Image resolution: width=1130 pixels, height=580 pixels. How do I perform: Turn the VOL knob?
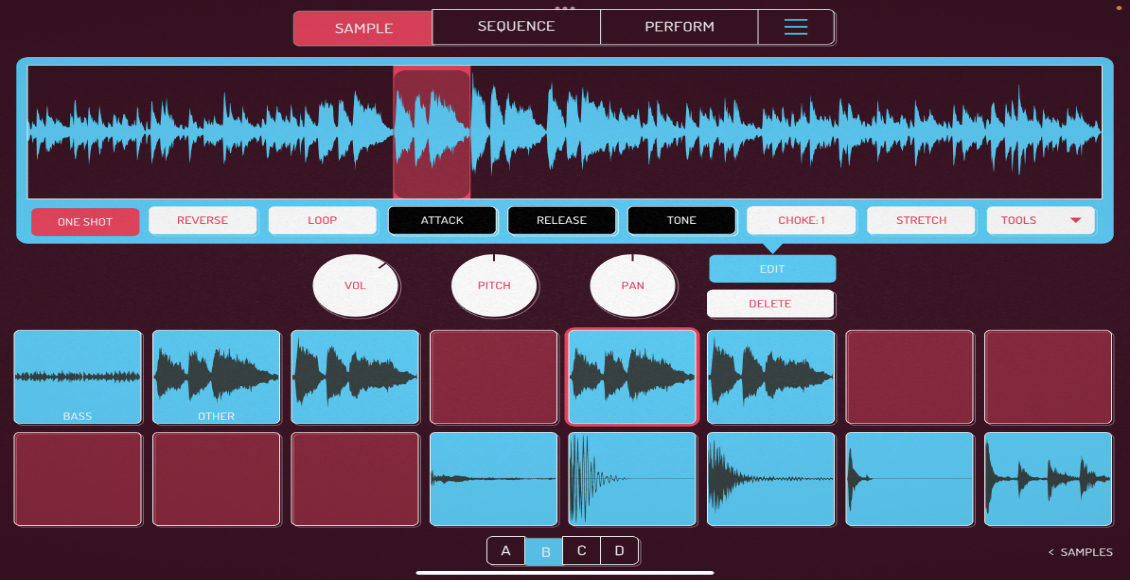(x=356, y=286)
